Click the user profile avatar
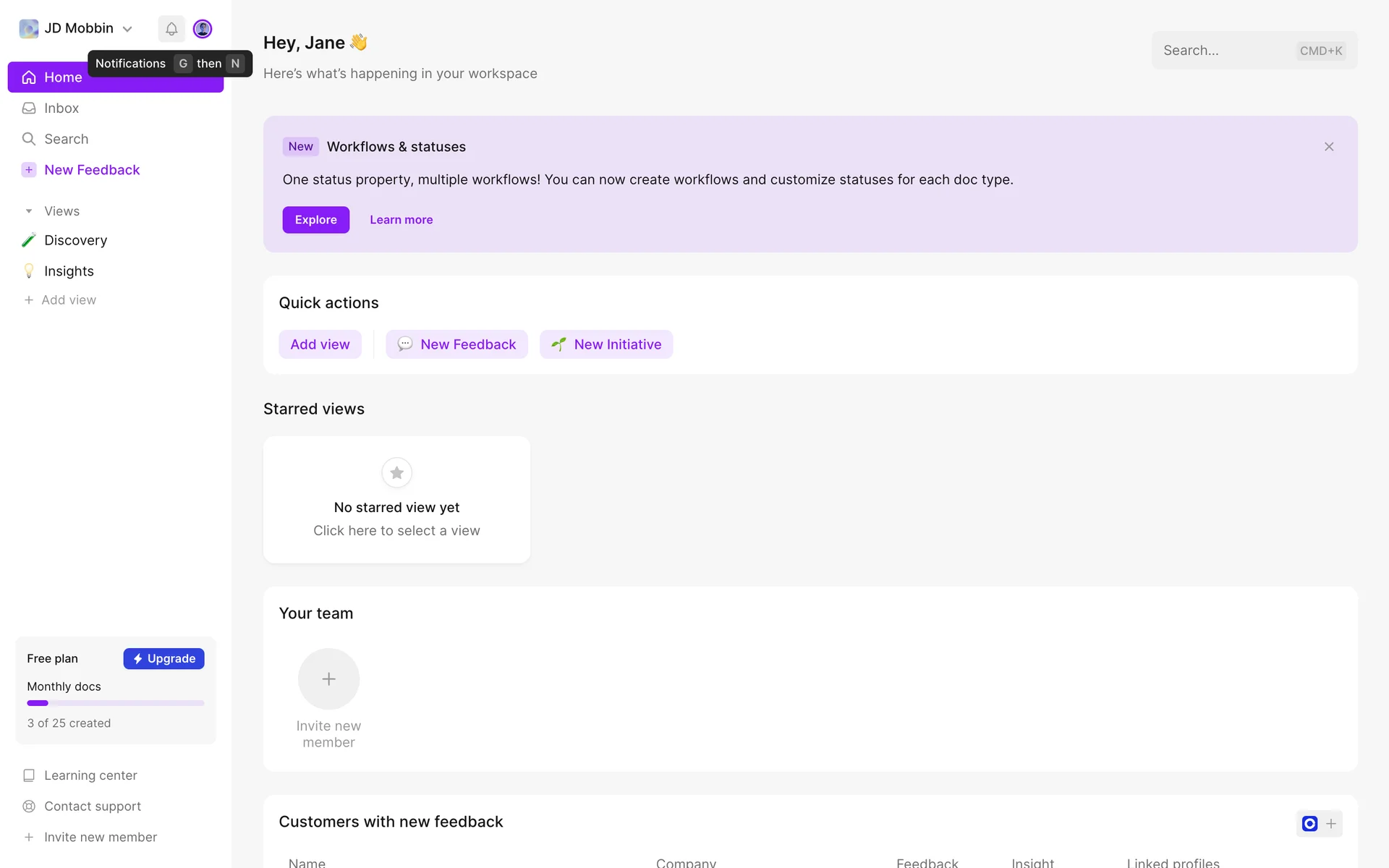Image resolution: width=1389 pixels, height=868 pixels. (203, 29)
